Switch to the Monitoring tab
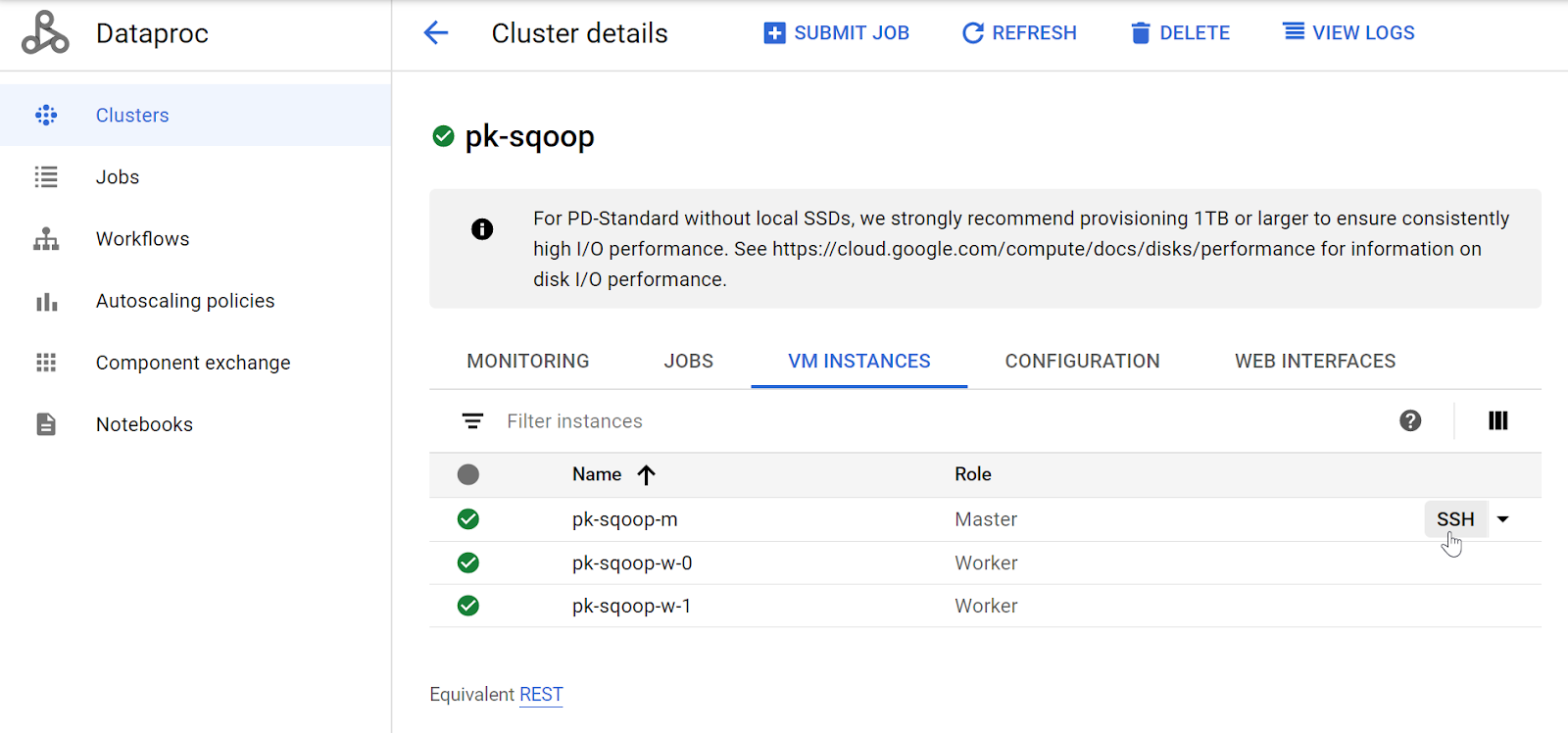 pos(528,361)
